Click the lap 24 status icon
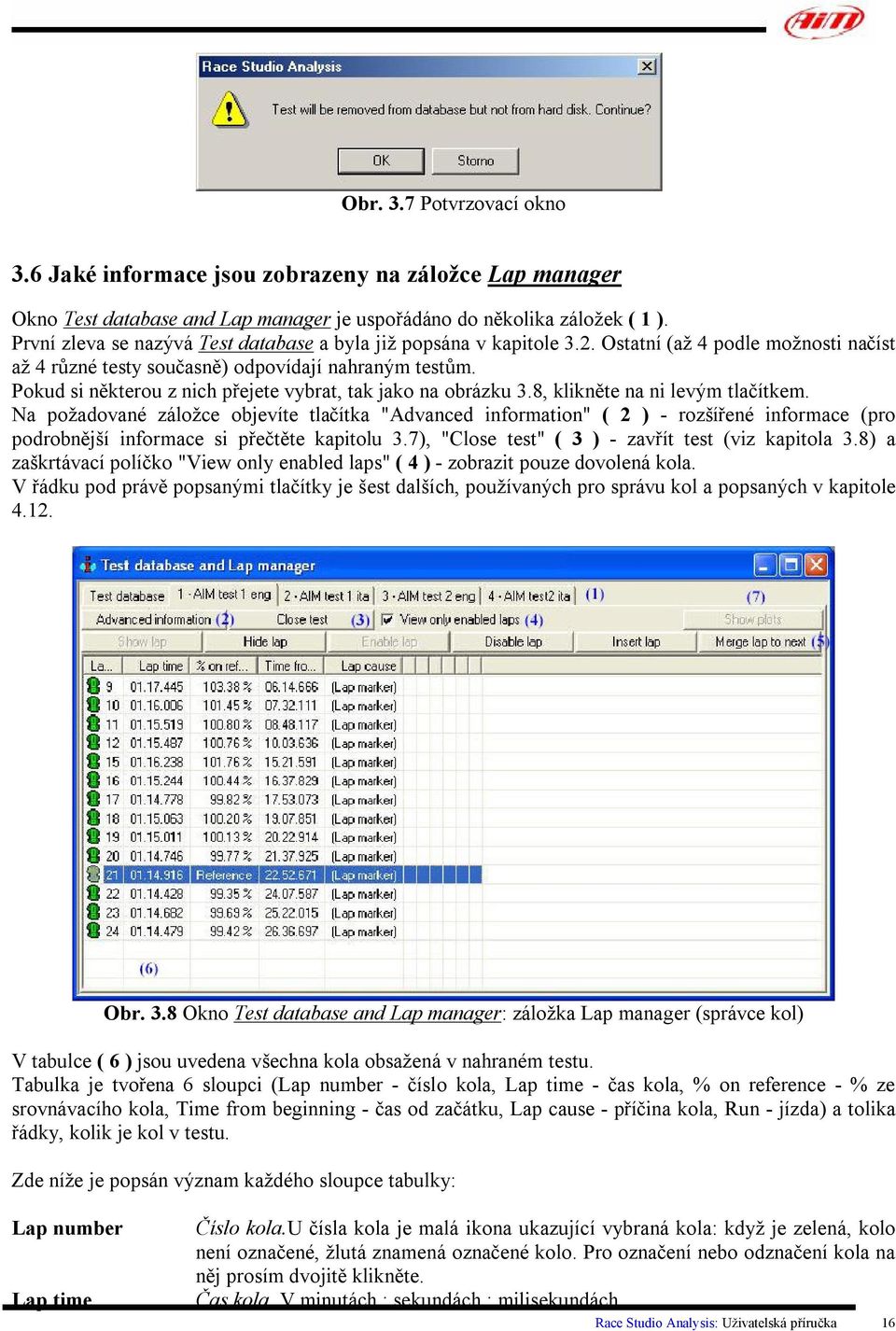896x1331 pixels. (93, 931)
